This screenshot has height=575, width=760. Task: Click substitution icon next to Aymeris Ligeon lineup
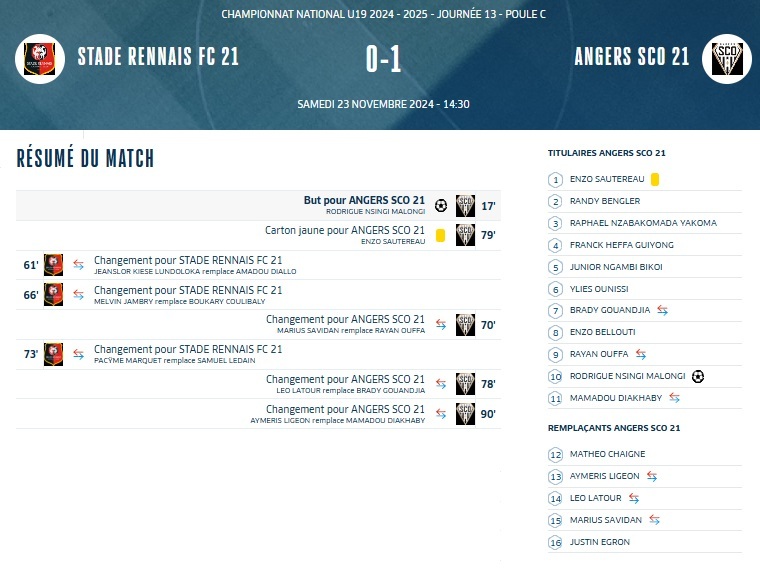[652, 477]
